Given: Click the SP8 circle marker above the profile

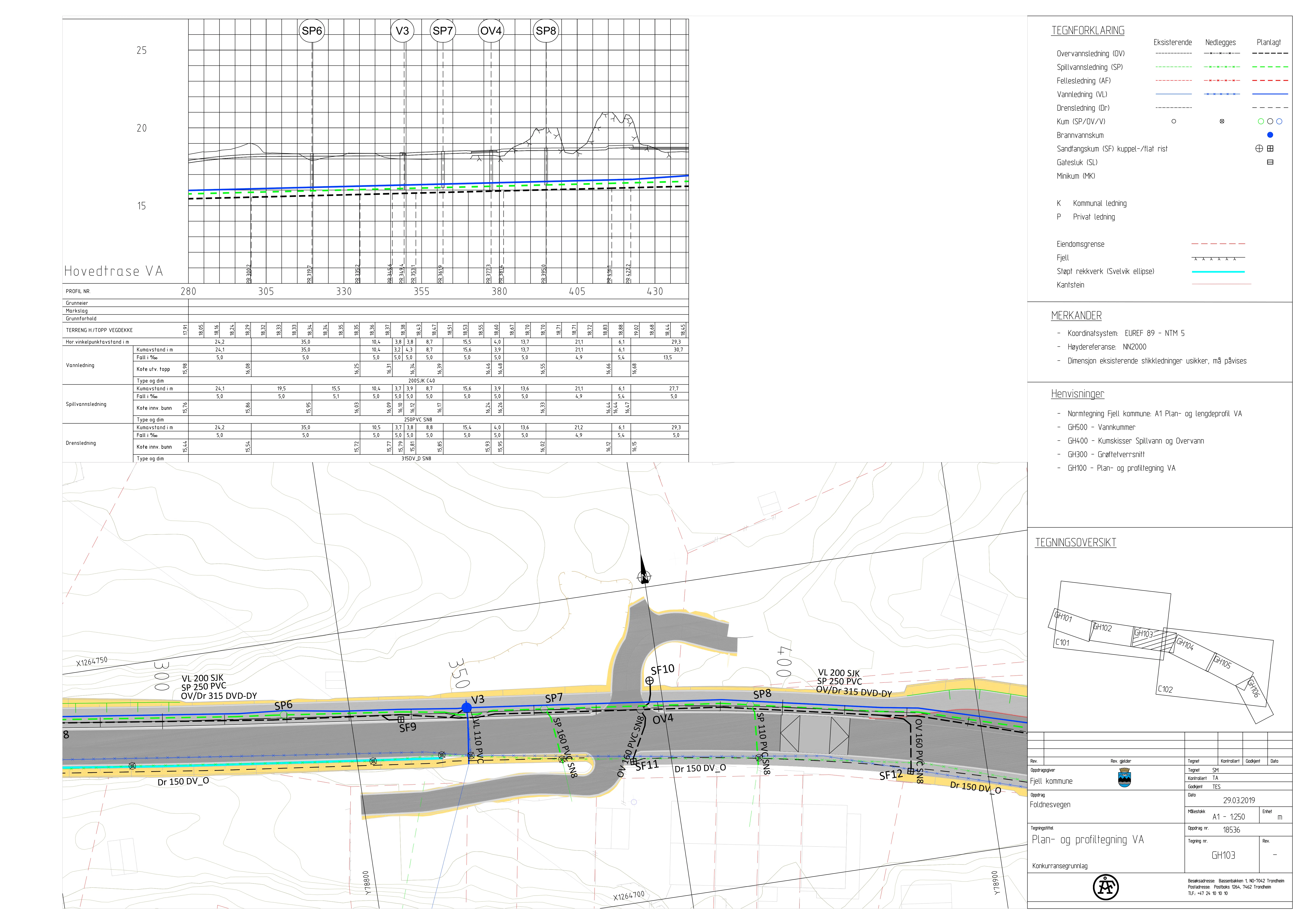Looking at the screenshot, I should click(x=546, y=31).
